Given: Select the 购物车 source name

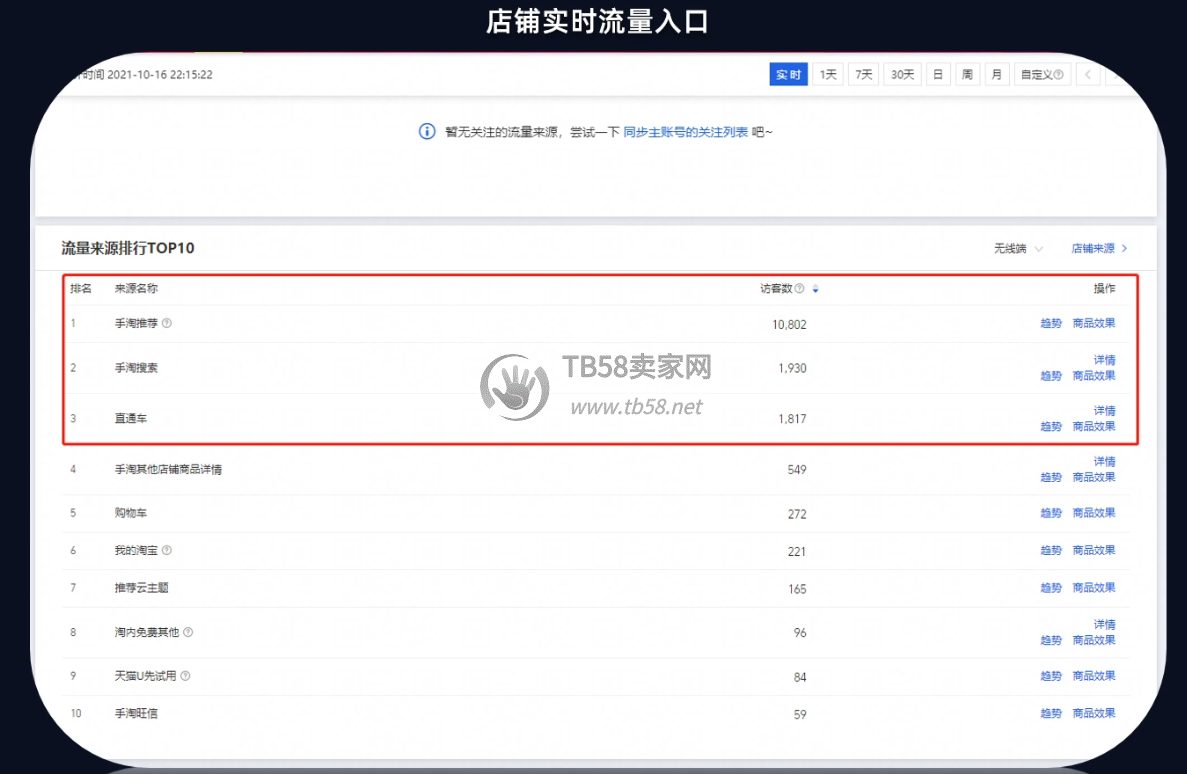Looking at the screenshot, I should pyautogui.click(x=131, y=513).
